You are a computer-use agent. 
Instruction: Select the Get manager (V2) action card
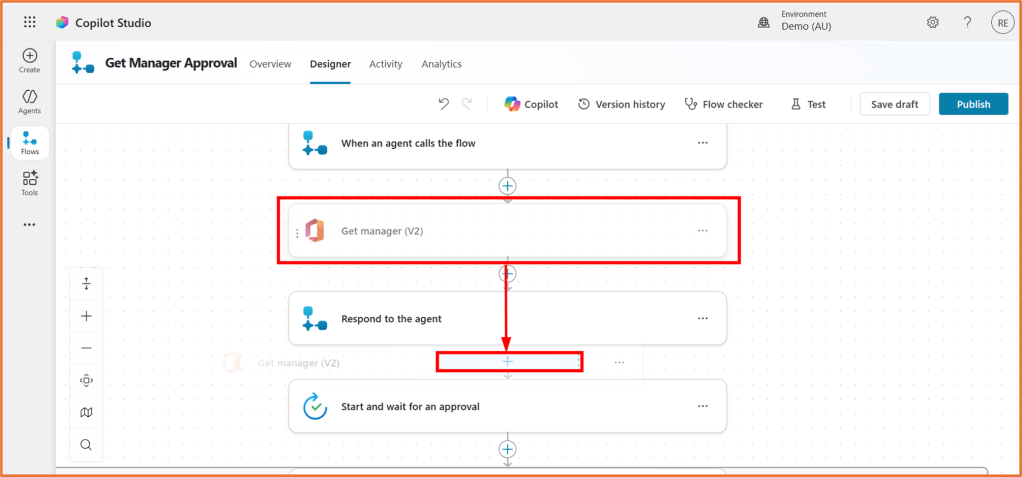coord(507,231)
